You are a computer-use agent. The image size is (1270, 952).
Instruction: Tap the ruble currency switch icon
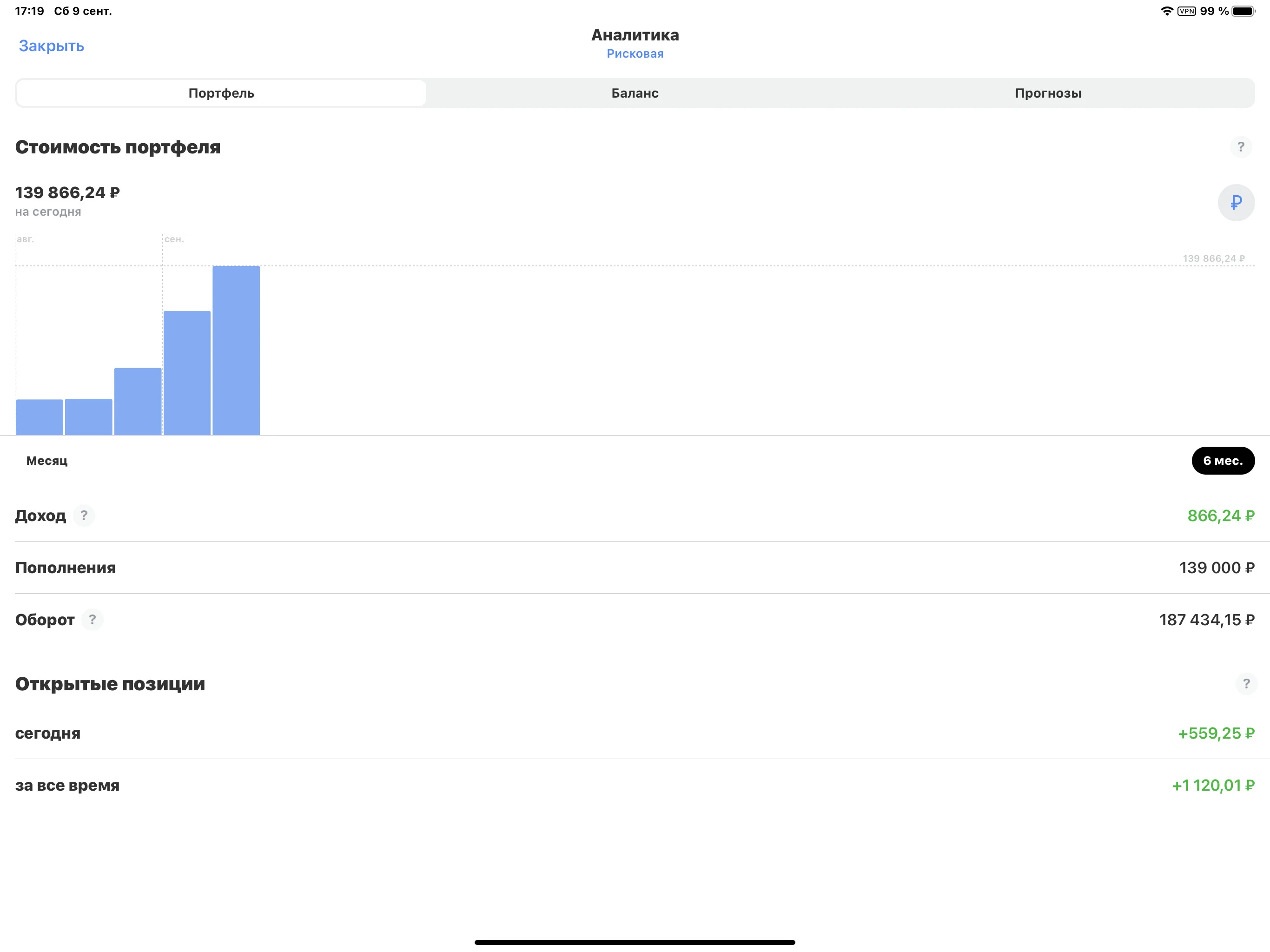1236,202
